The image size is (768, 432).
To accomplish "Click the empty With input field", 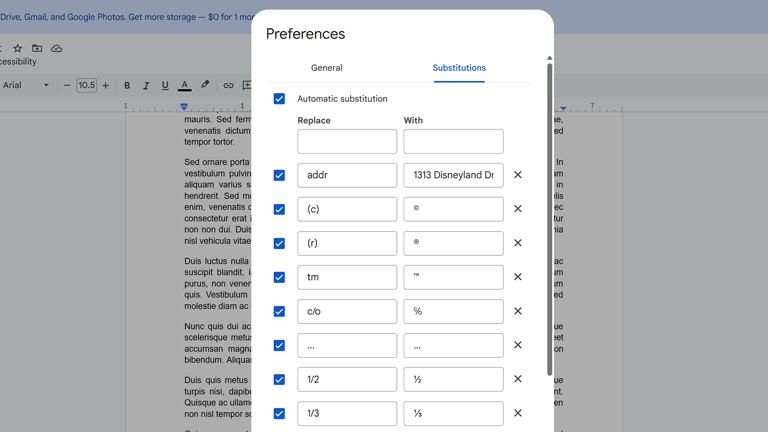I will (x=453, y=141).
